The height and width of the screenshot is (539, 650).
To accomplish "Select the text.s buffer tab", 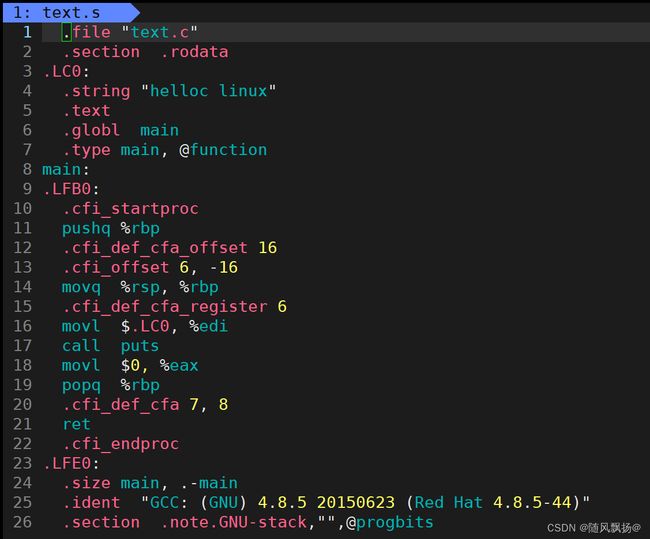I will click(x=70, y=12).
